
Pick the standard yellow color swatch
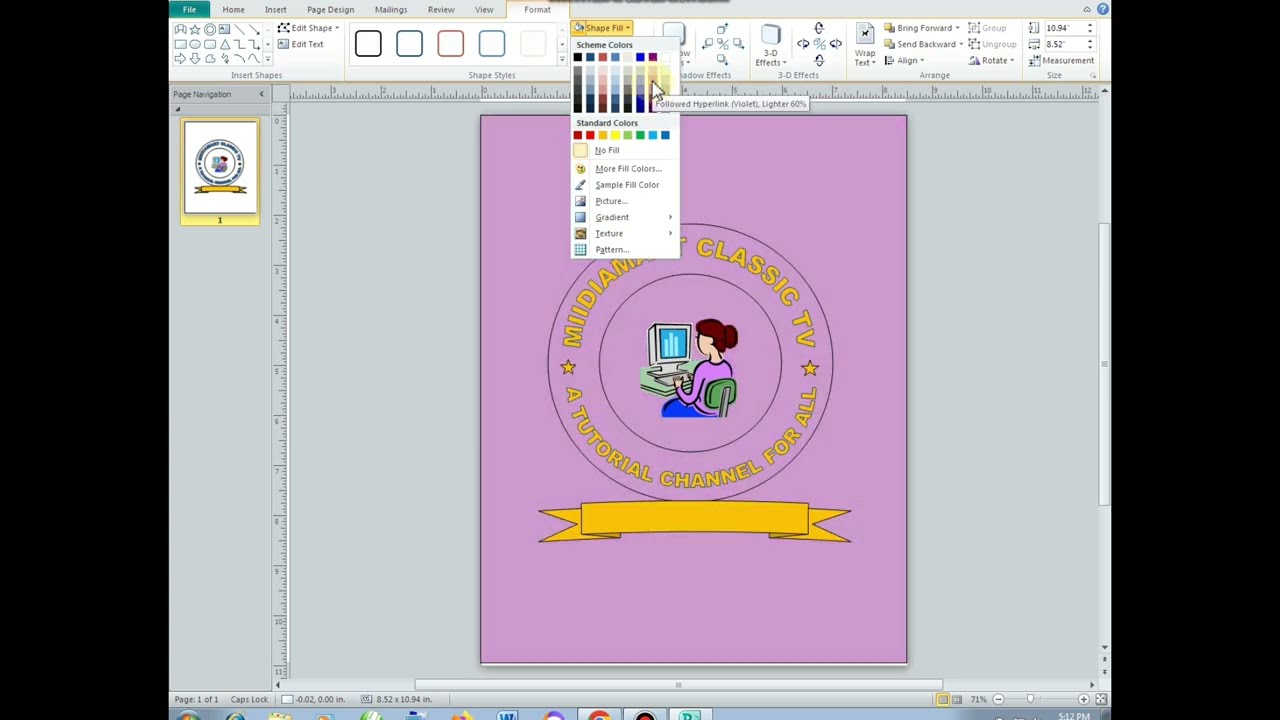click(615, 135)
